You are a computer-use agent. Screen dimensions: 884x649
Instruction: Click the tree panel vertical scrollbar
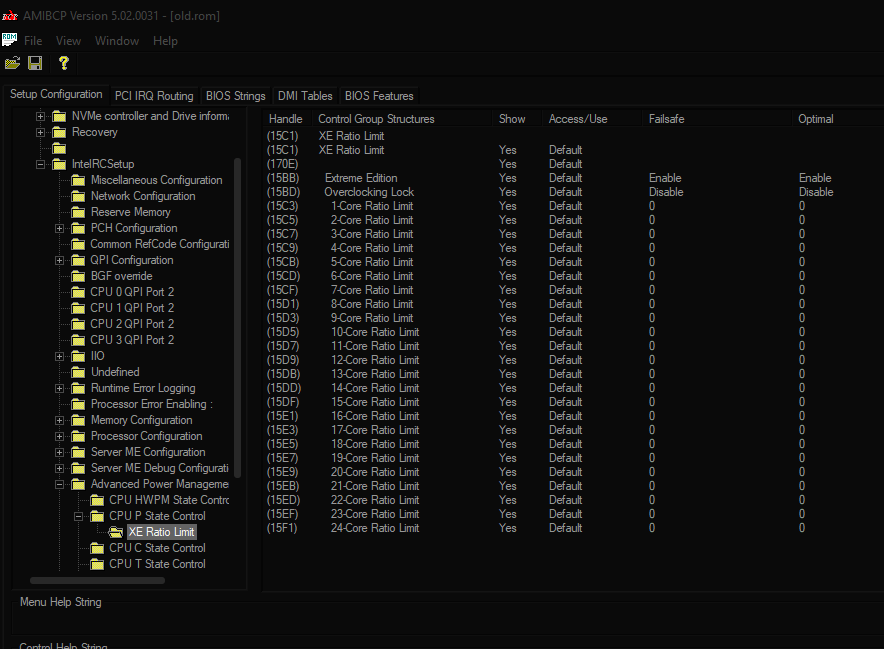[x=237, y=317]
